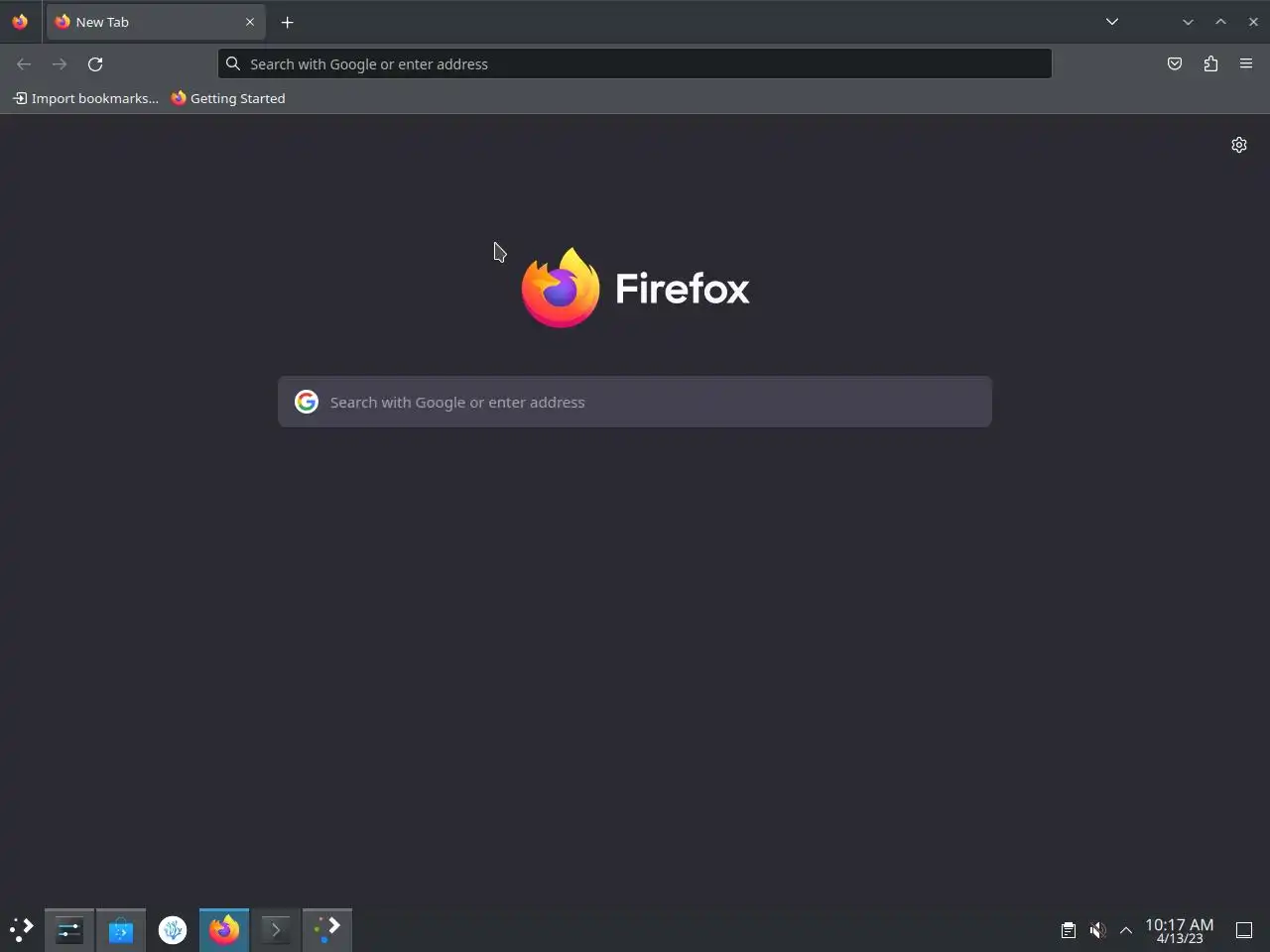Open Save to Pocket
This screenshot has height=952, width=1270.
coord(1175,63)
